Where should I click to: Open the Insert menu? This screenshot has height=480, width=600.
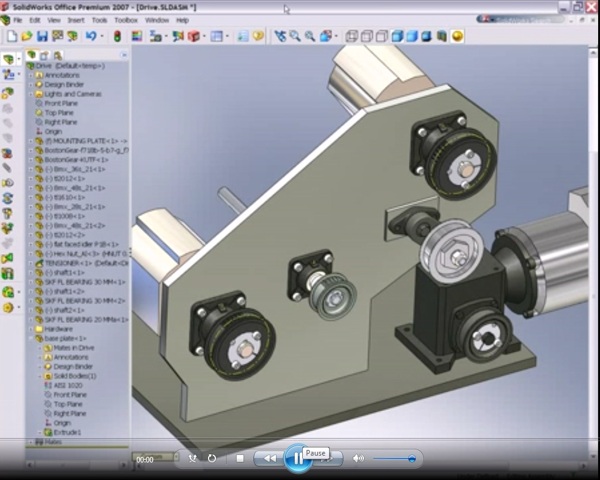[x=77, y=19]
